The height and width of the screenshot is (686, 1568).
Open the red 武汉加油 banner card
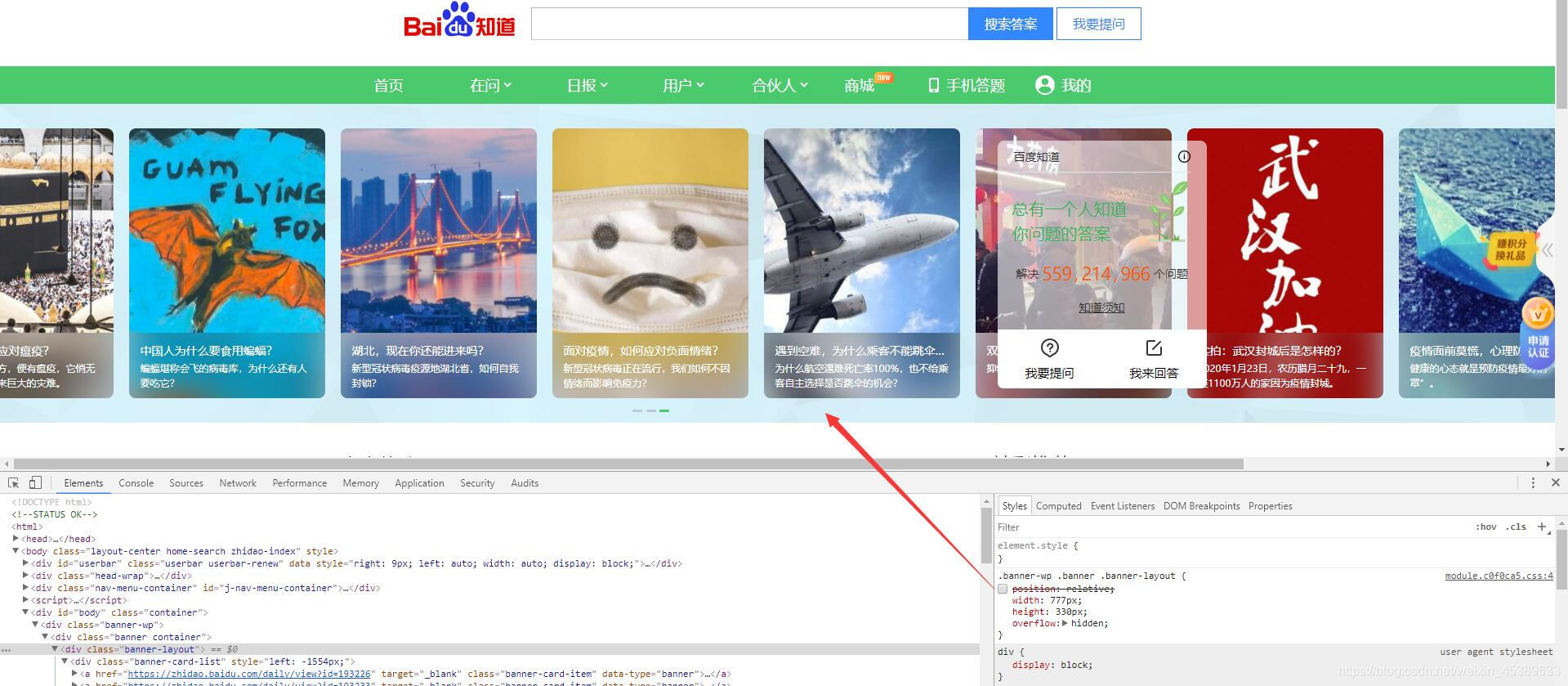tap(1285, 263)
